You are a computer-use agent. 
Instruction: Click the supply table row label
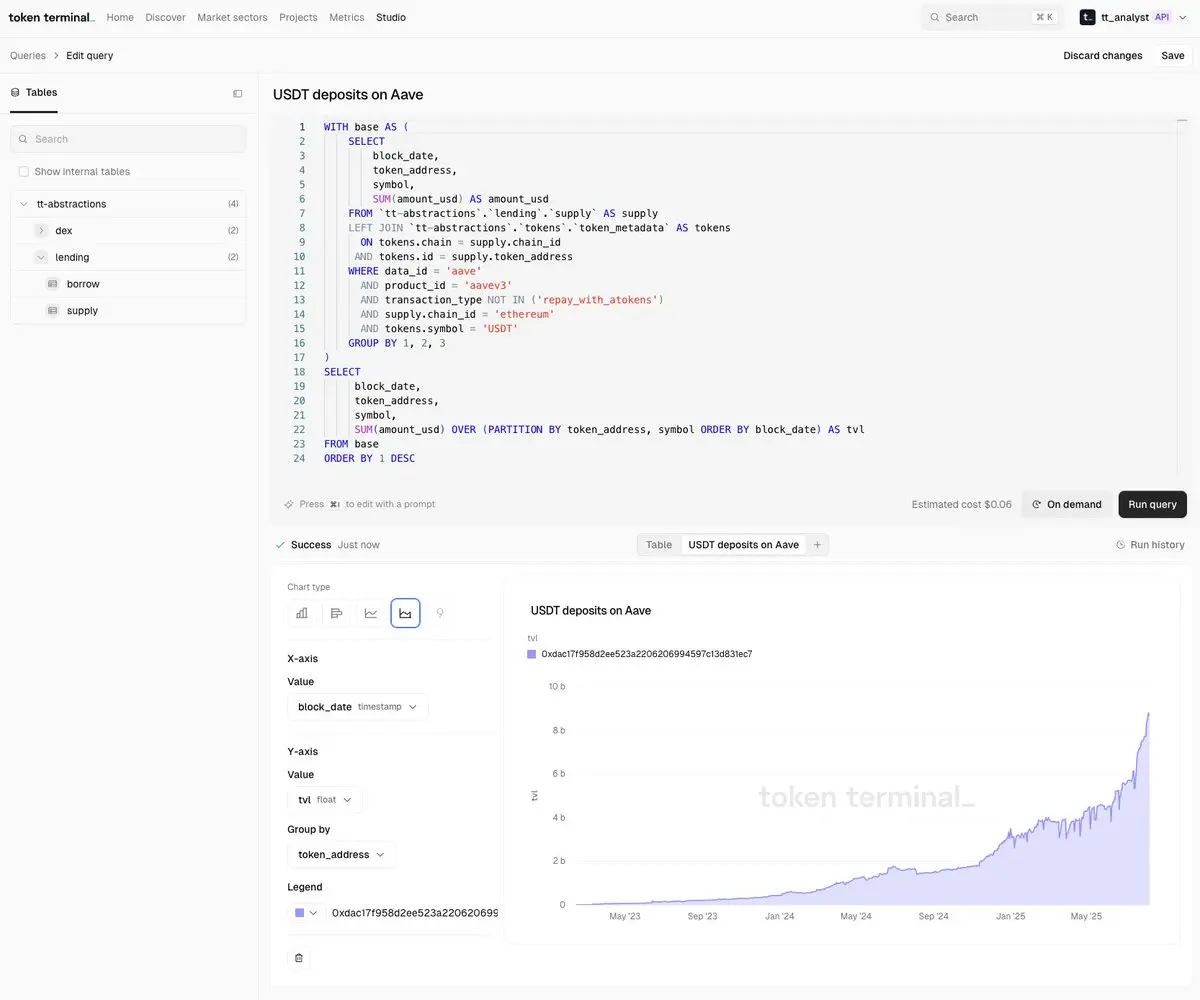[x=82, y=311]
